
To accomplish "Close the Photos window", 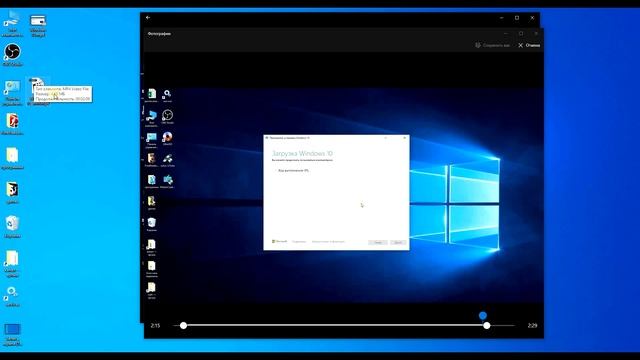I will point(532,18).
